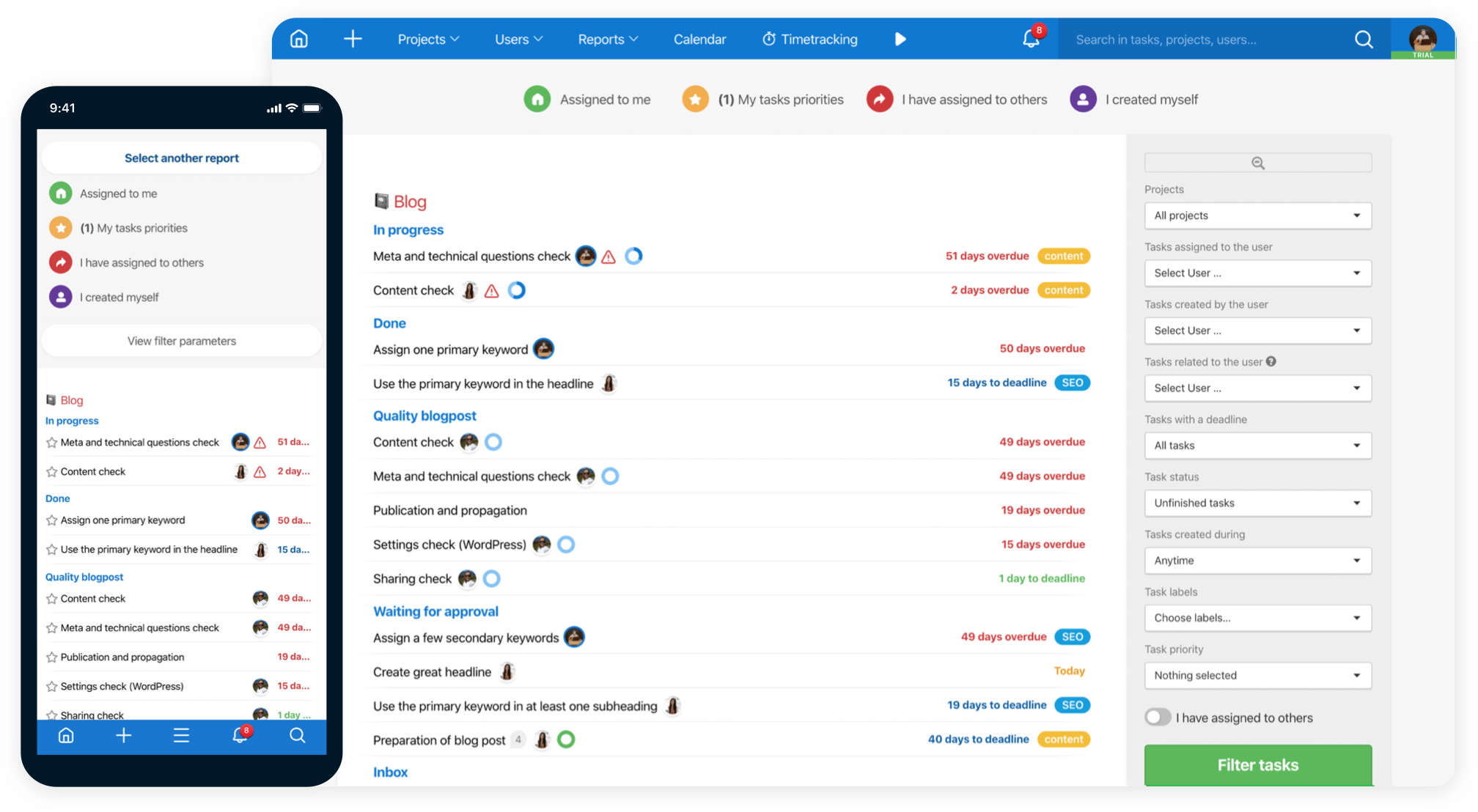This screenshot has height=812, width=1478.
Task: Change Task status from 'Unfinished tasks'
Action: 1257,503
